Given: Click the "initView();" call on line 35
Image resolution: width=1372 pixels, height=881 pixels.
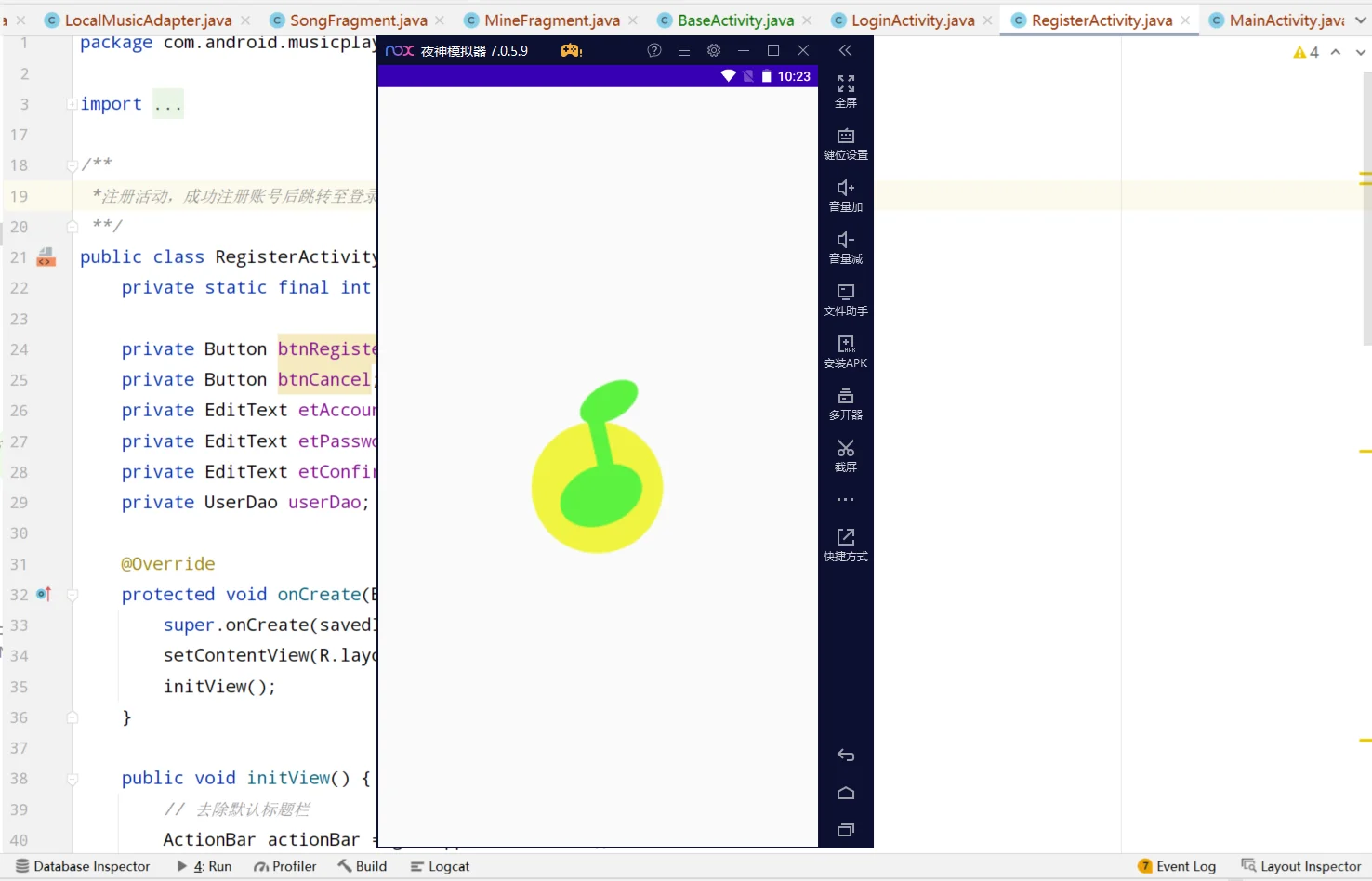Looking at the screenshot, I should coord(219,687).
